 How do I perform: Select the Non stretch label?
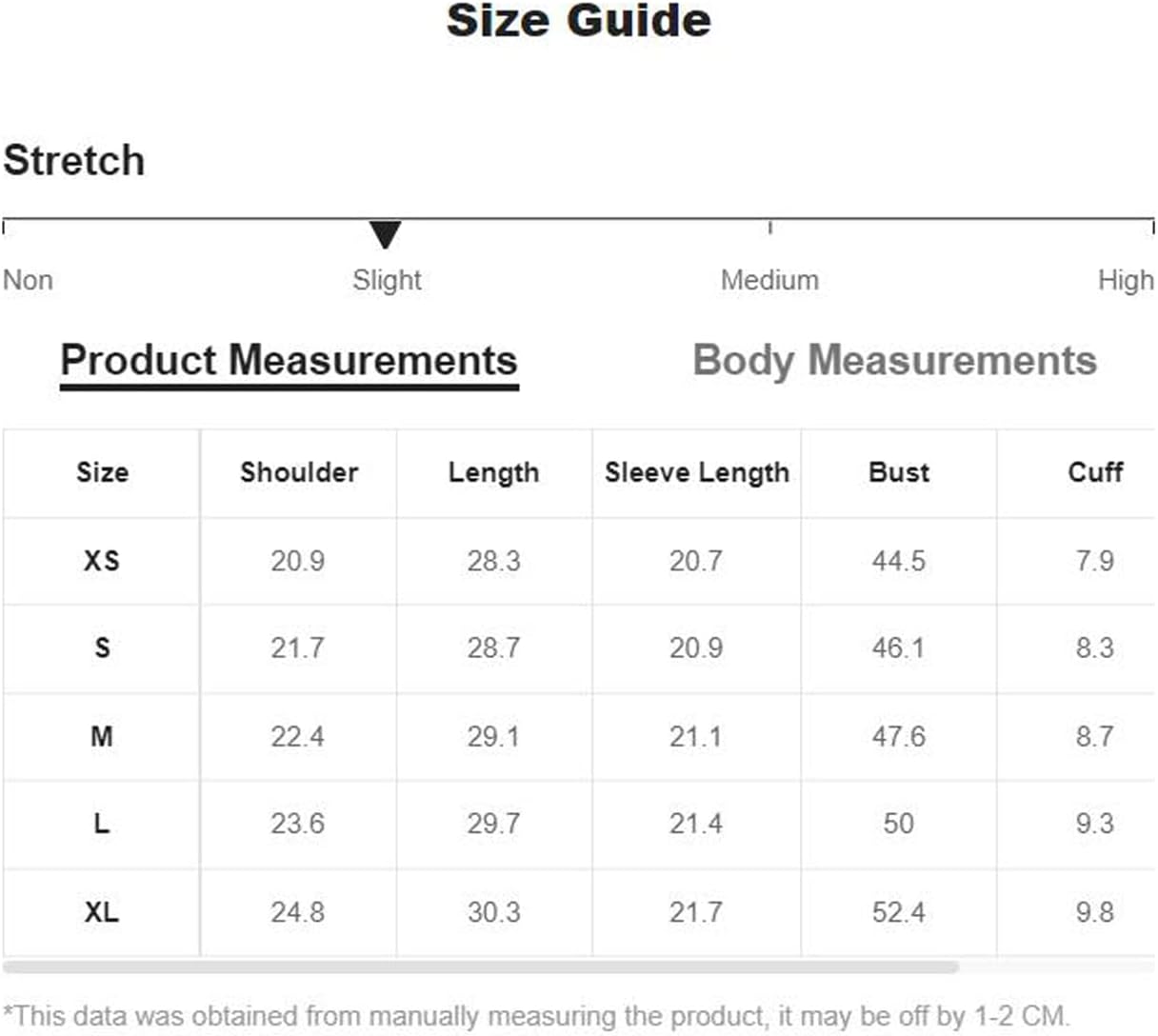pyautogui.click(x=28, y=280)
